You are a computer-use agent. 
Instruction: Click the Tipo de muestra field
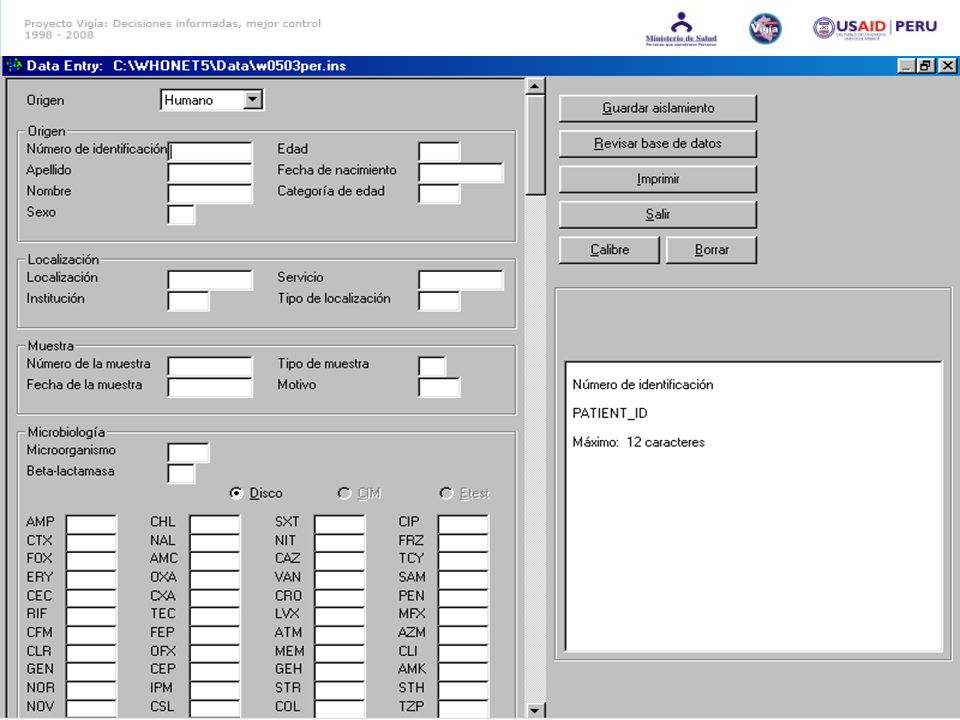click(432, 366)
